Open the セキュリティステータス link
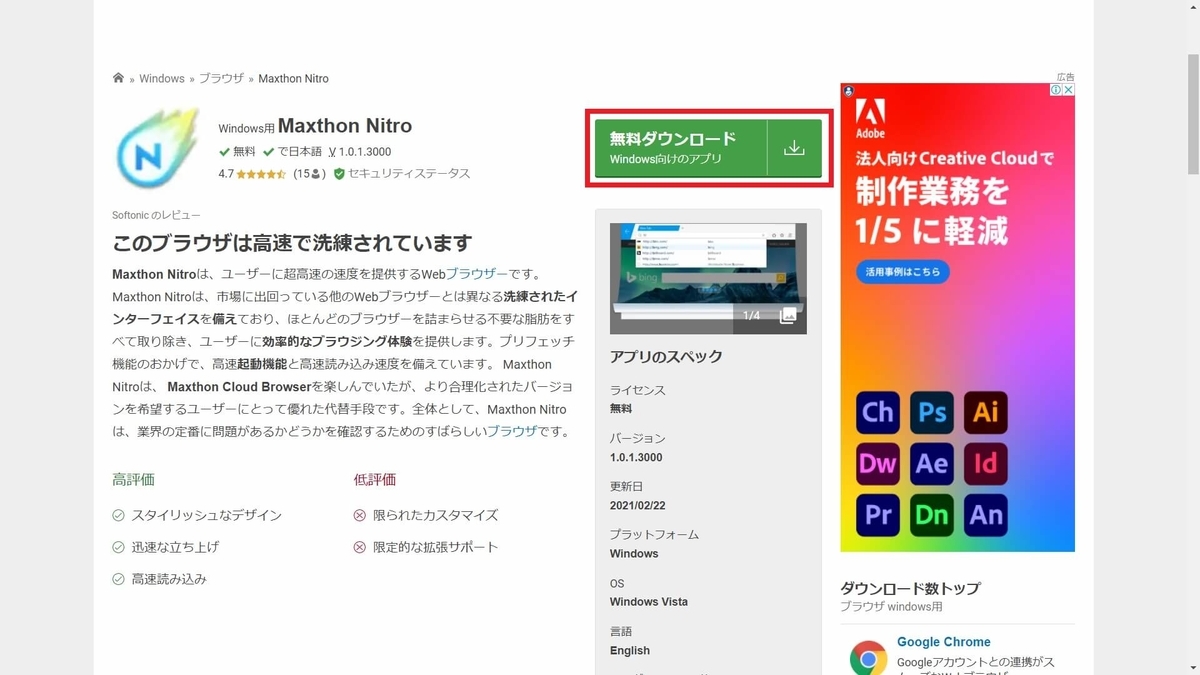Viewport: 1200px width, 675px height. pos(409,174)
